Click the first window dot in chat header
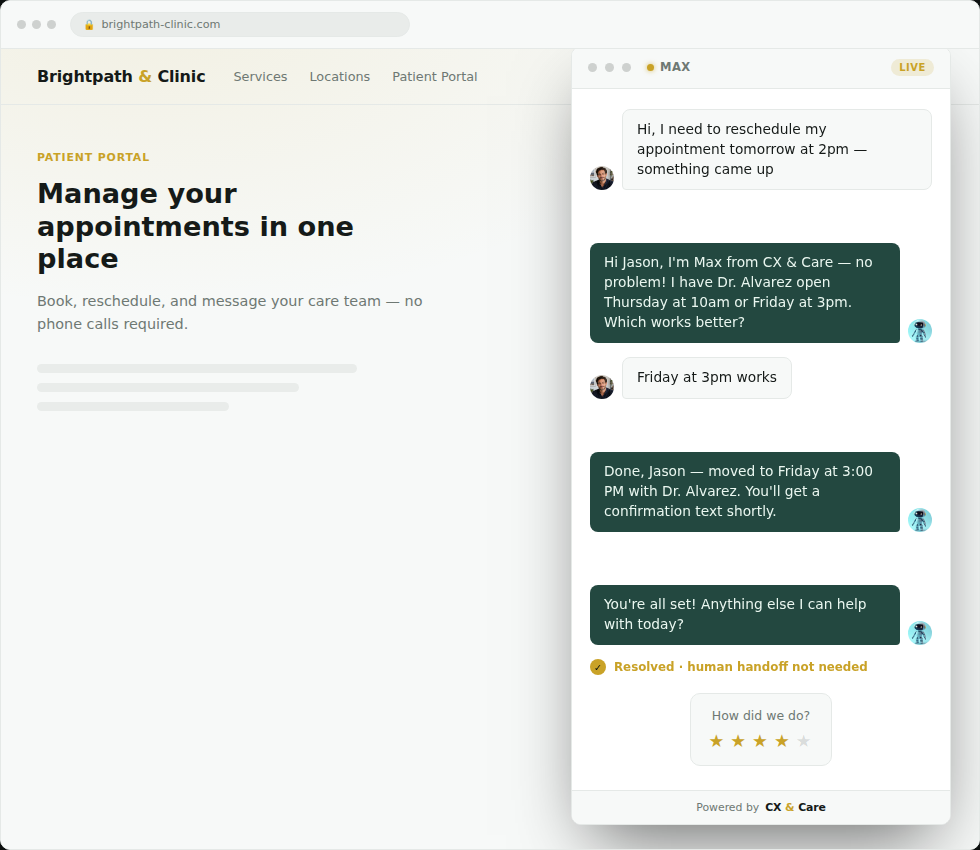 tap(592, 68)
